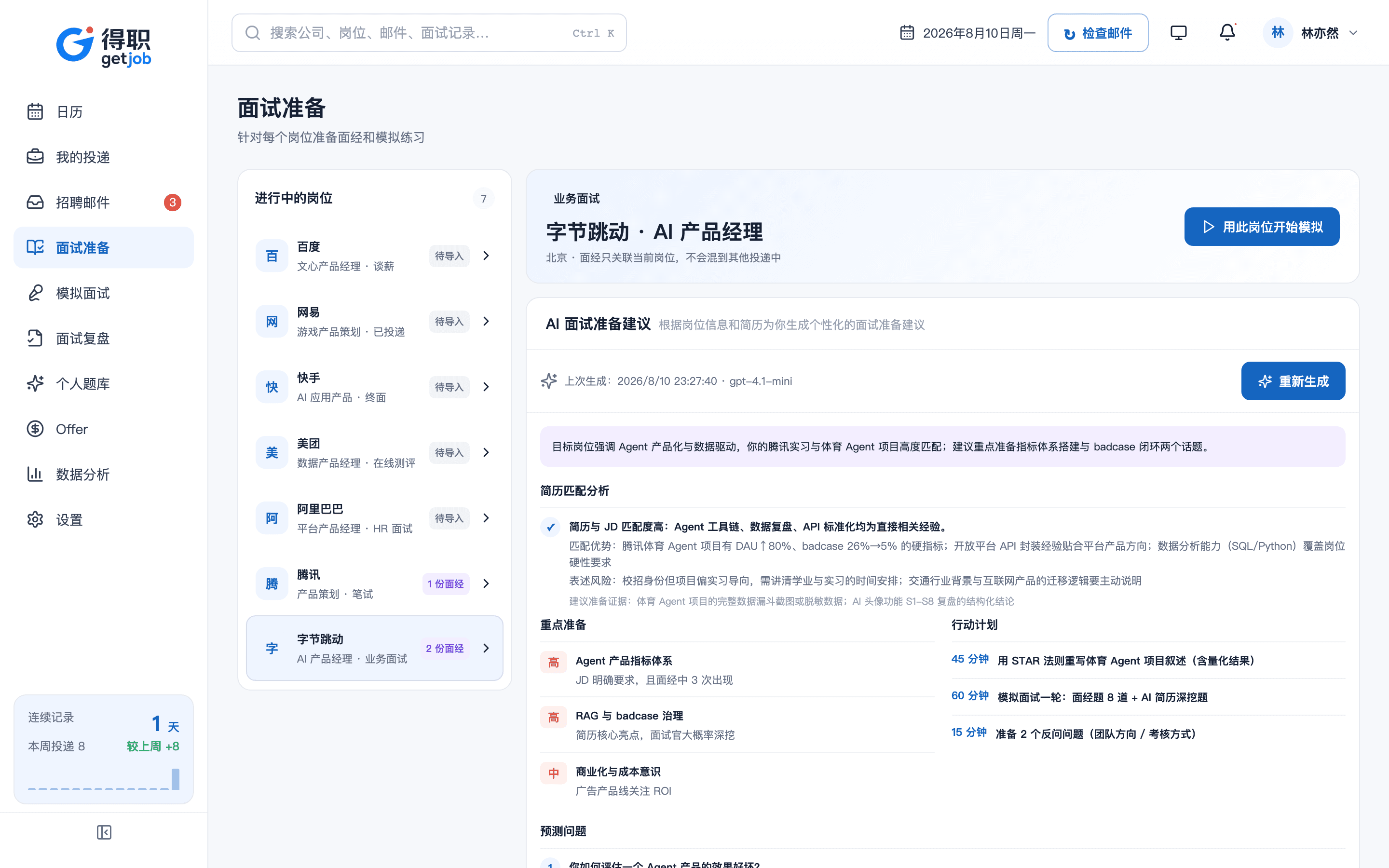Click the 腾 company badge for 腾讯
The image size is (1389, 868).
coord(272,584)
